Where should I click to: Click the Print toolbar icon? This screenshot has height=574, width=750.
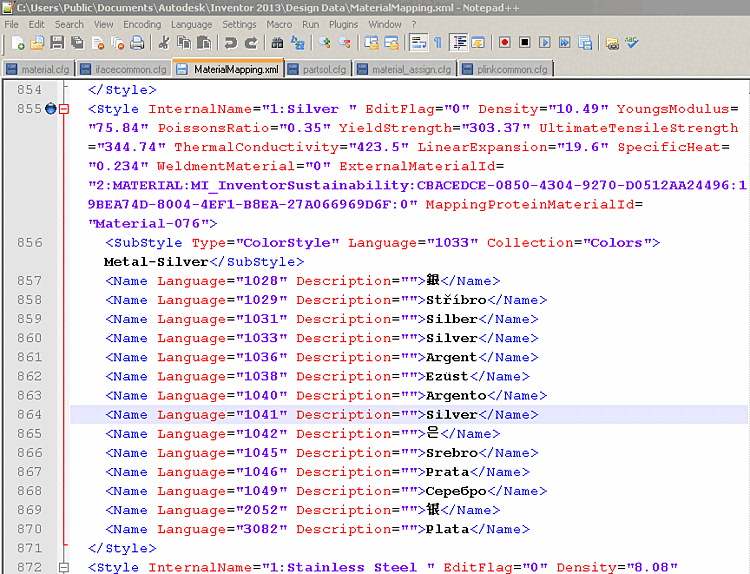tap(137, 43)
